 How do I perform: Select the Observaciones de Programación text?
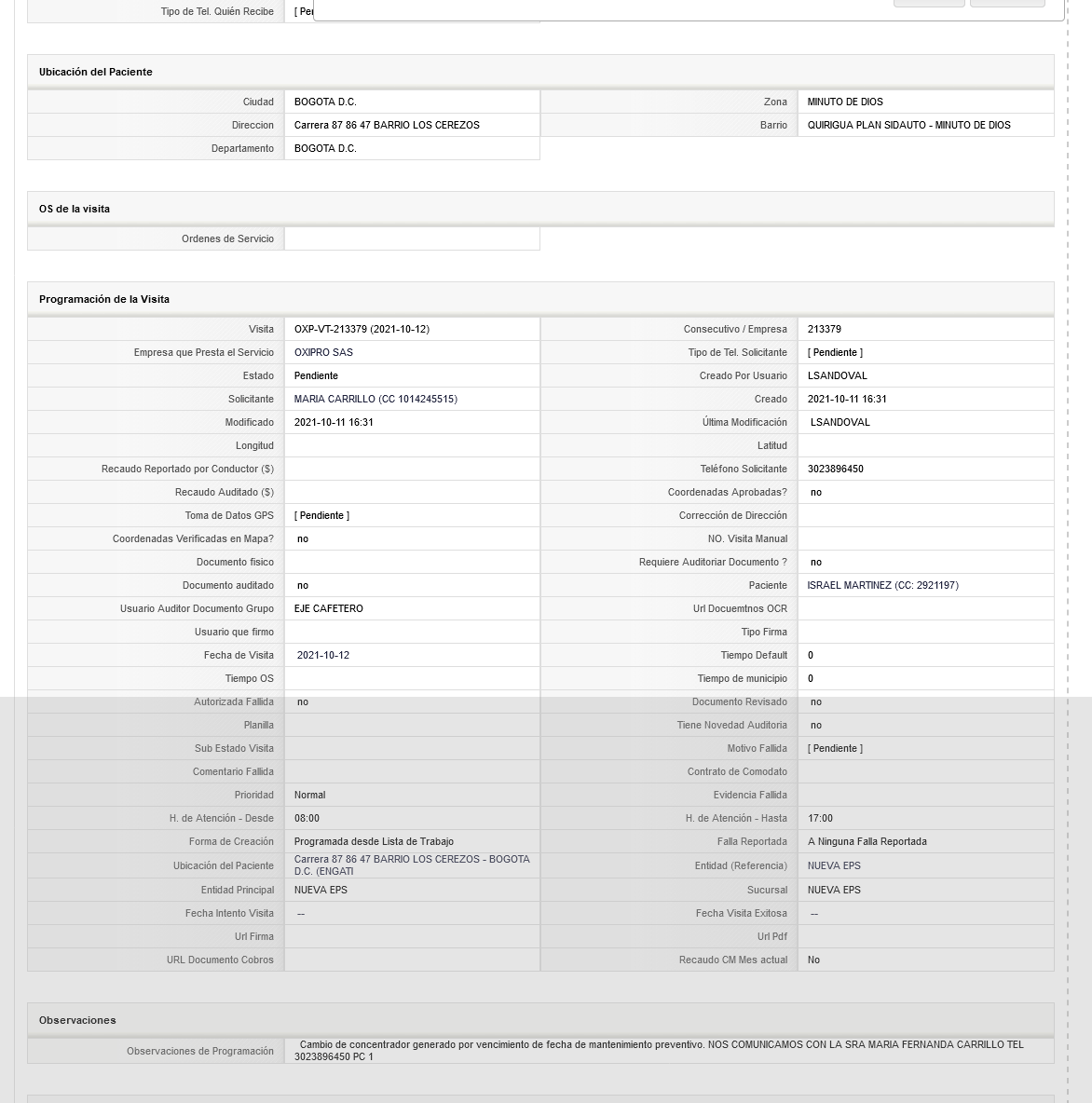click(x=660, y=1051)
